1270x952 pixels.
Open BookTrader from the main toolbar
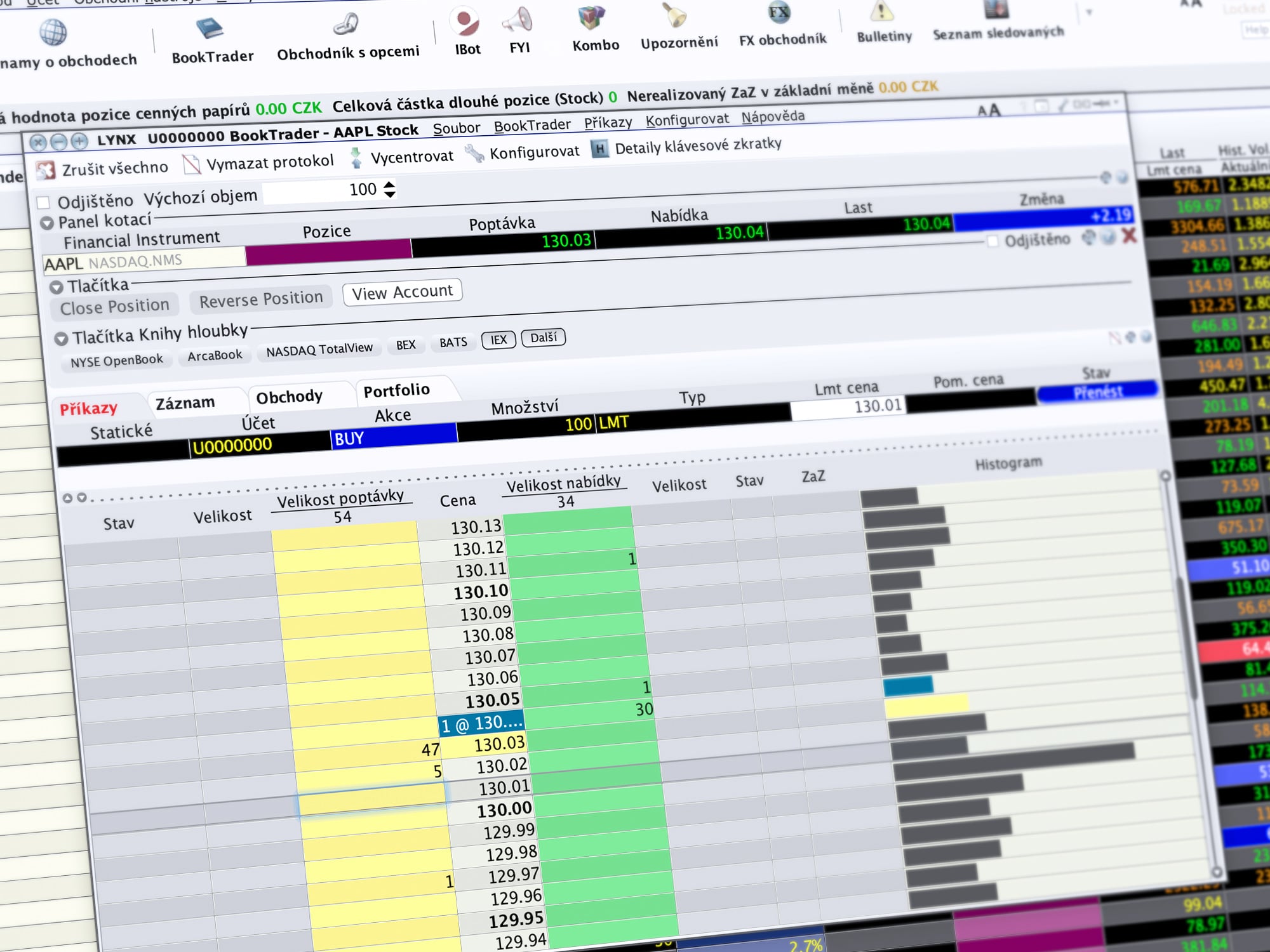point(211,41)
